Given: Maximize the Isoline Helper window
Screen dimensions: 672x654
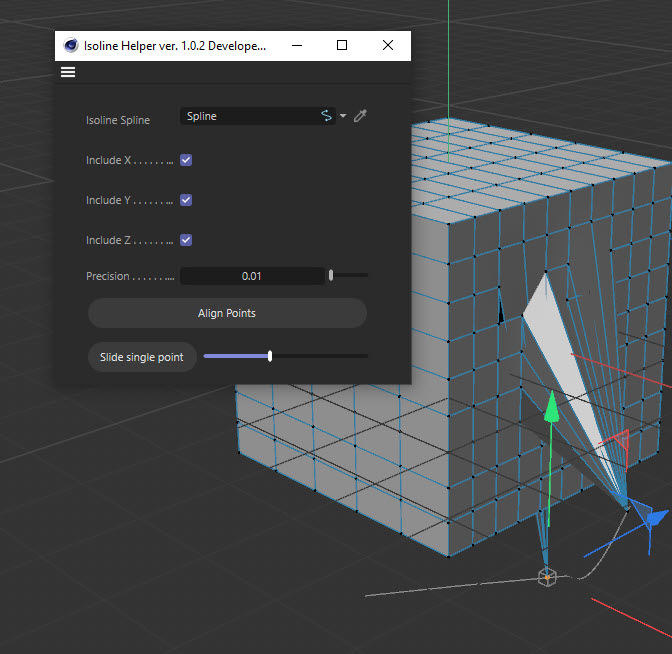Looking at the screenshot, I should [342, 45].
